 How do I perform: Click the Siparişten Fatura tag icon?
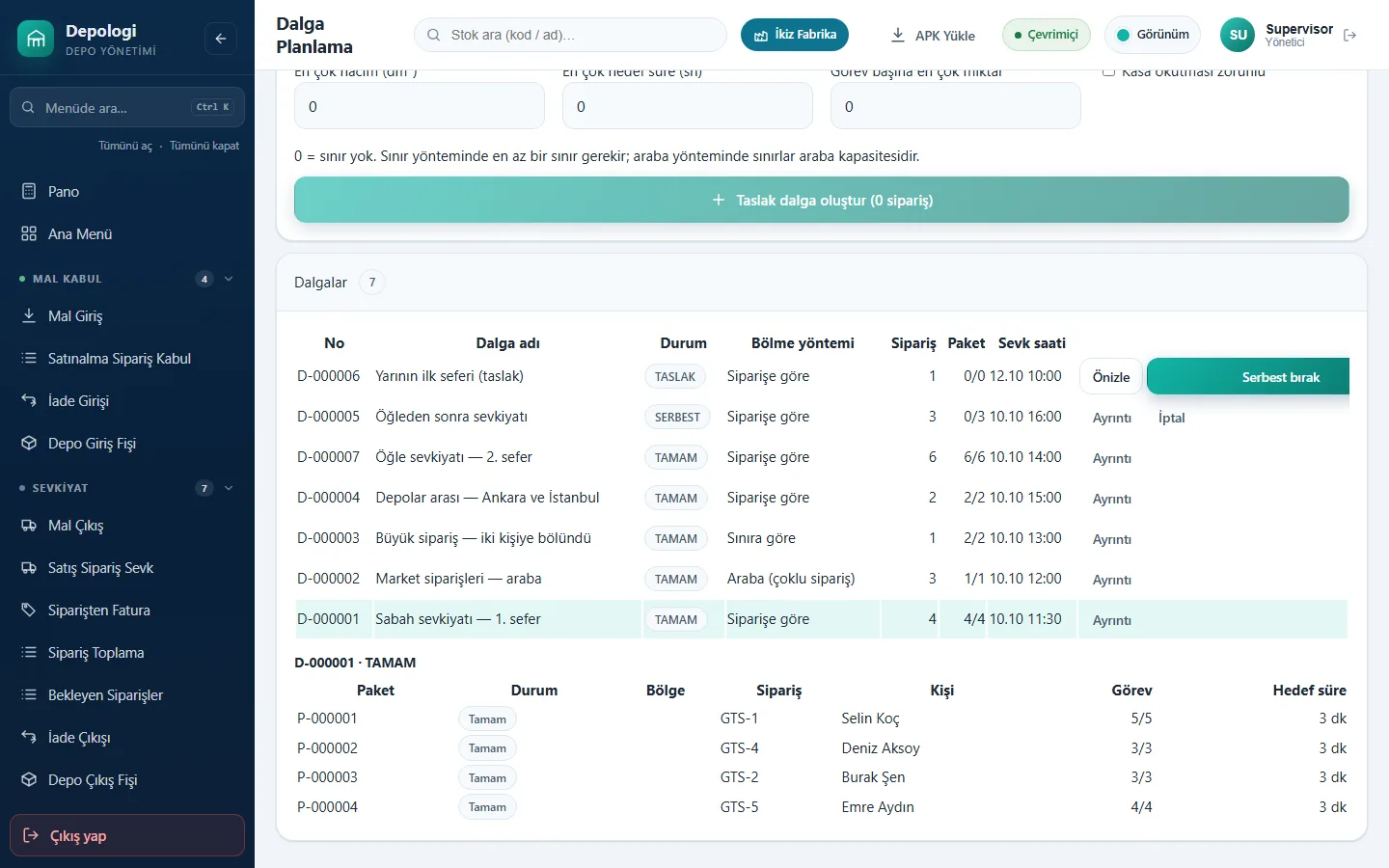[29, 610]
